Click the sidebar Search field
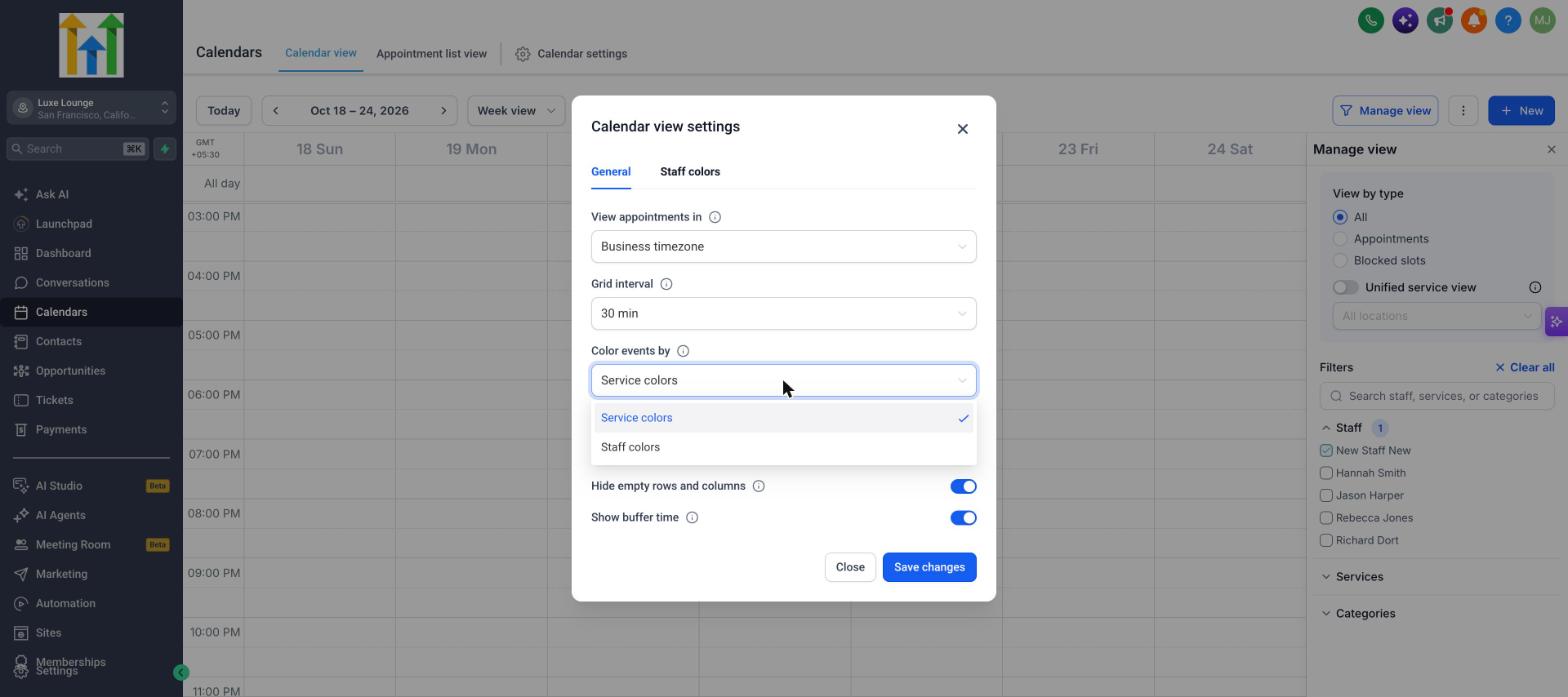The height and width of the screenshot is (697, 1568). (x=77, y=149)
